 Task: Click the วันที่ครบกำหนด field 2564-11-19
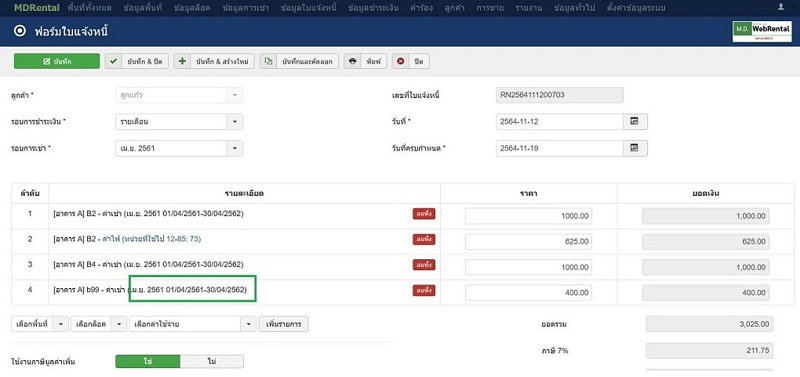click(560, 148)
